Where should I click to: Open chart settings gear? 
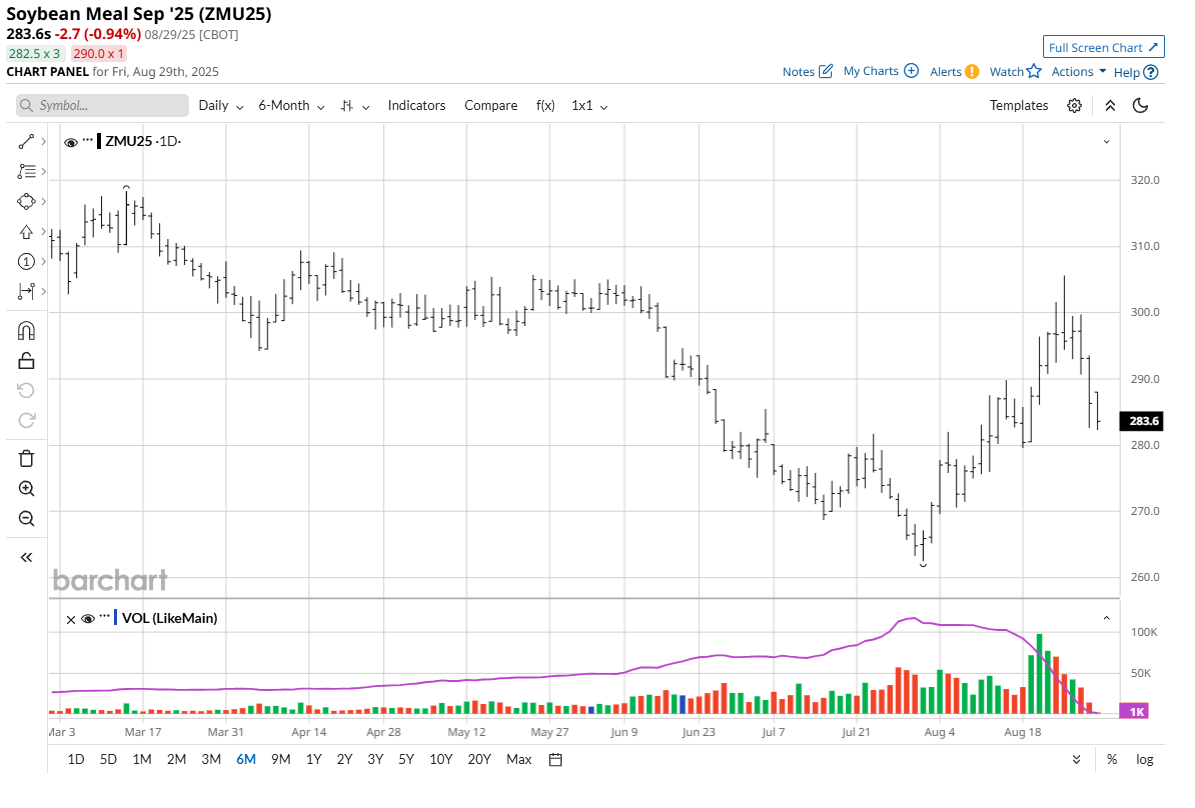1075,106
